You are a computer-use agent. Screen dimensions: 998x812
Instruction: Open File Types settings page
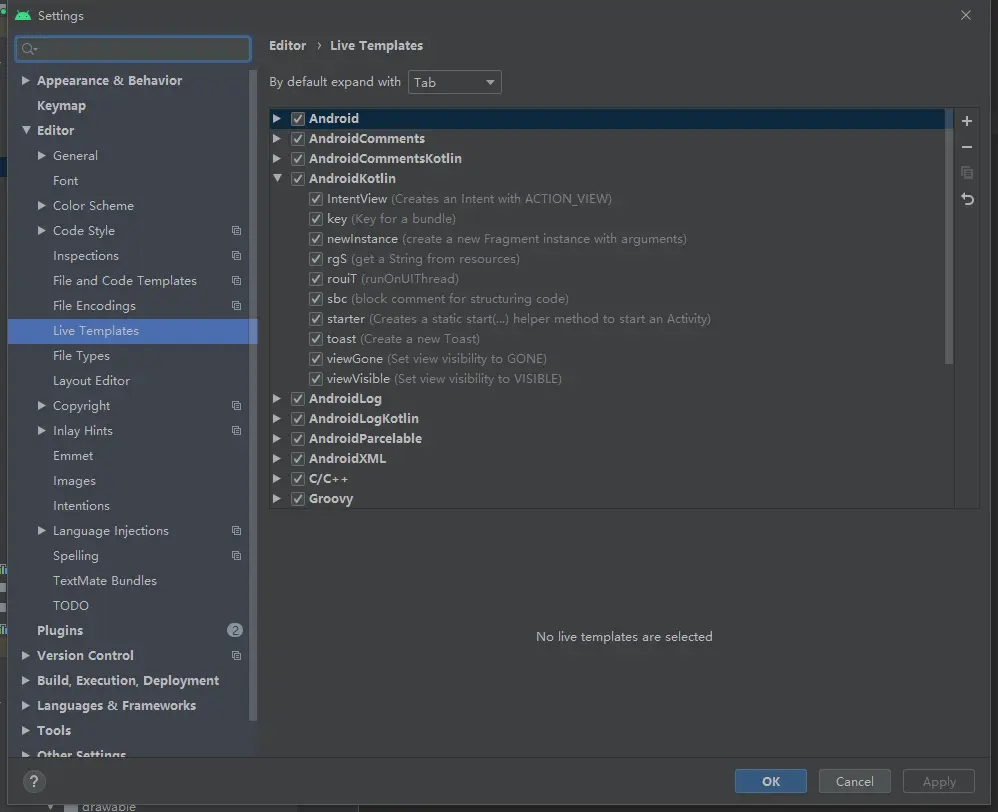point(81,356)
